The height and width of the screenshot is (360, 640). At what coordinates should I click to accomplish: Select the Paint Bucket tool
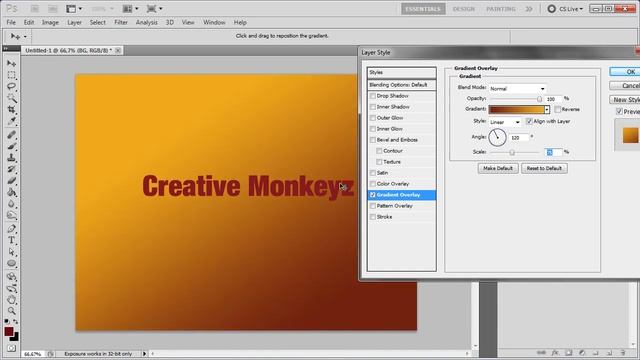coord(11,192)
